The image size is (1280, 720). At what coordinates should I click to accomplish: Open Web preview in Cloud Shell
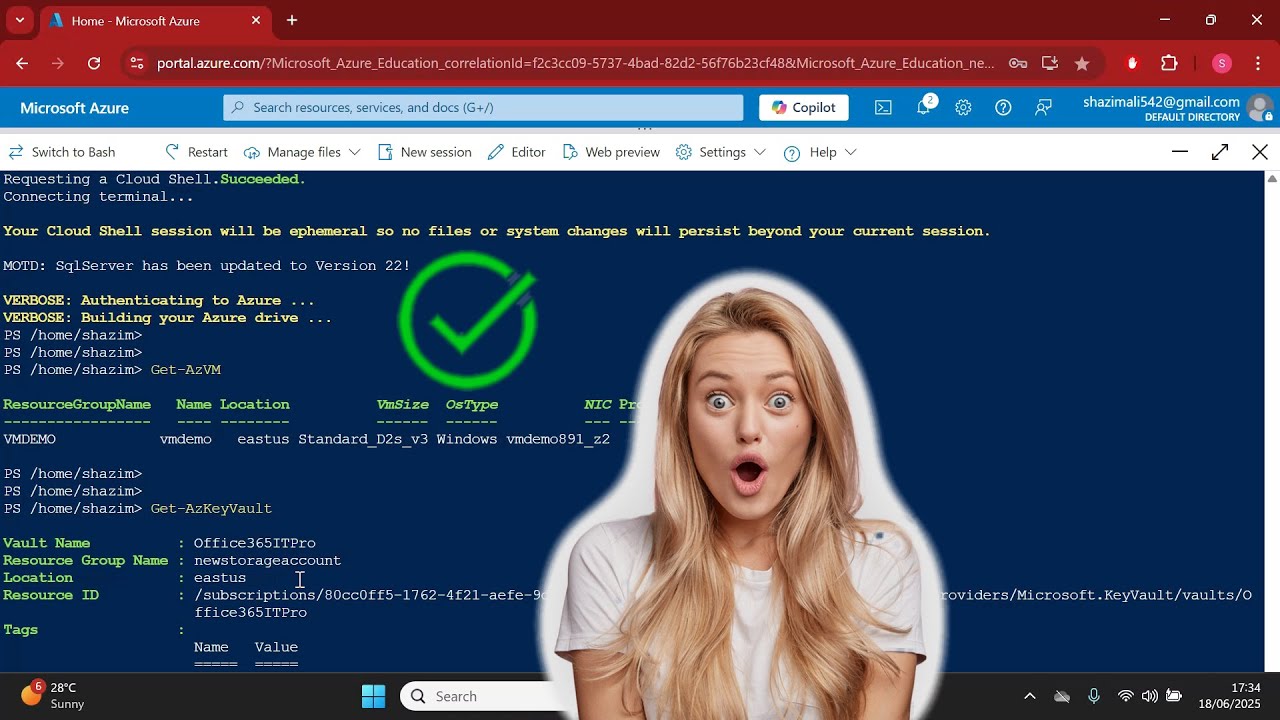tap(611, 152)
